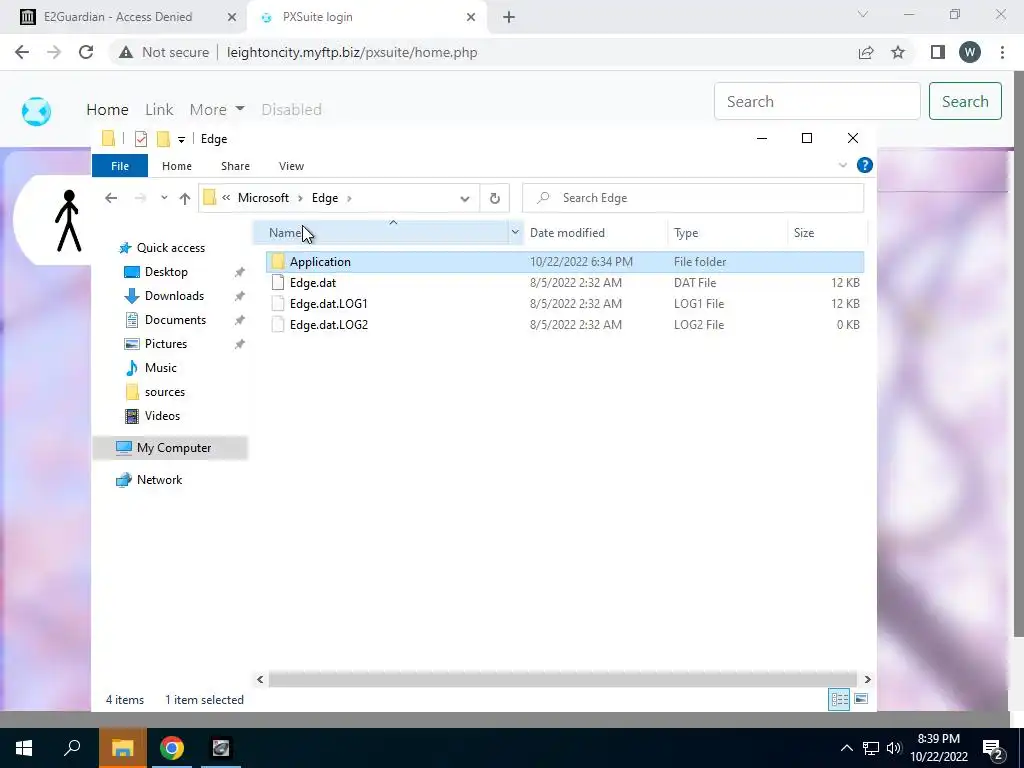The height and width of the screenshot is (768, 1024).
Task: Open Chrome side panel icon
Action: (x=938, y=52)
